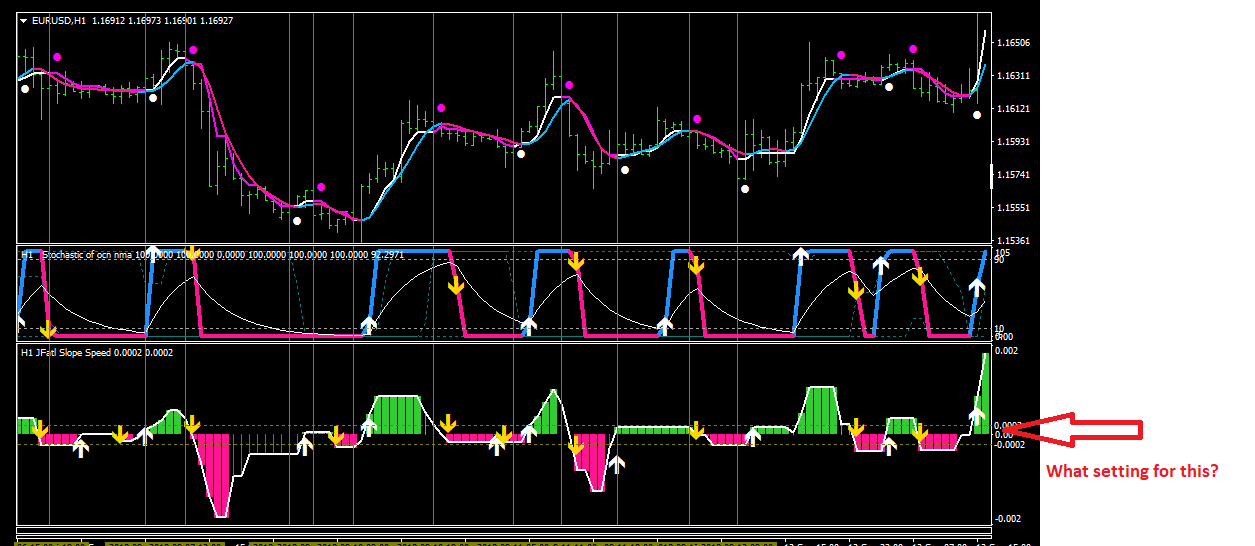This screenshot has width=1255, height=546.
Task: Click the white dot under the lowest price trough
Action: (297, 221)
